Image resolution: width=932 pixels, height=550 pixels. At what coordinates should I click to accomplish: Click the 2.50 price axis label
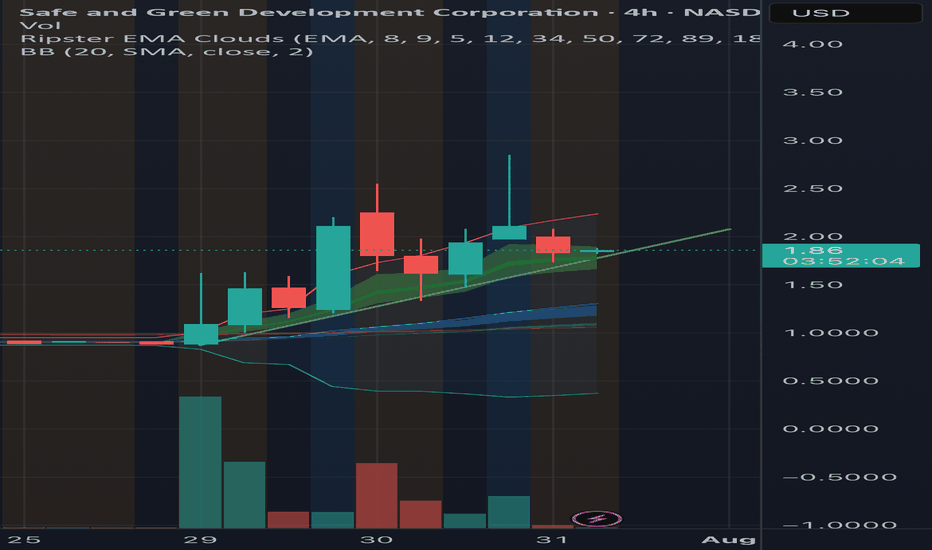(x=813, y=188)
